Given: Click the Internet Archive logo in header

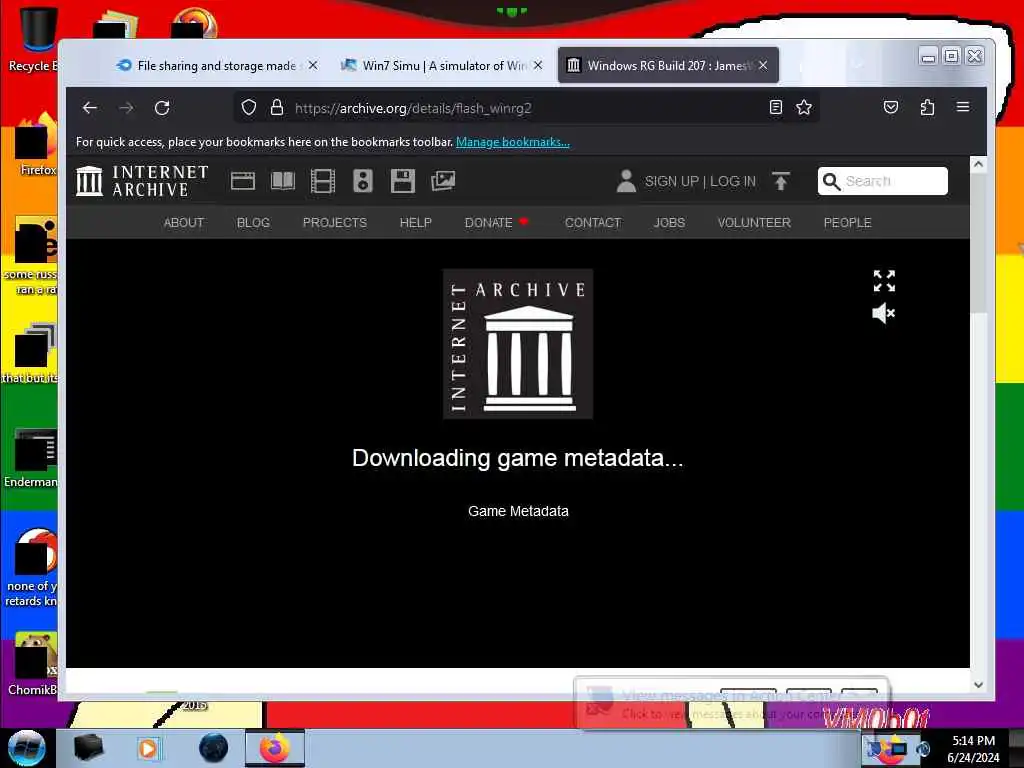Looking at the screenshot, I should (142, 181).
